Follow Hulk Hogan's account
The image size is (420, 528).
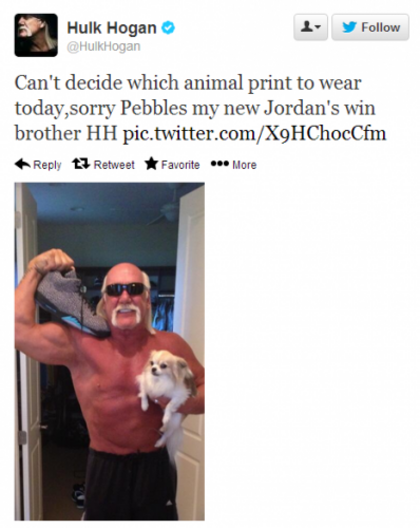point(370,27)
